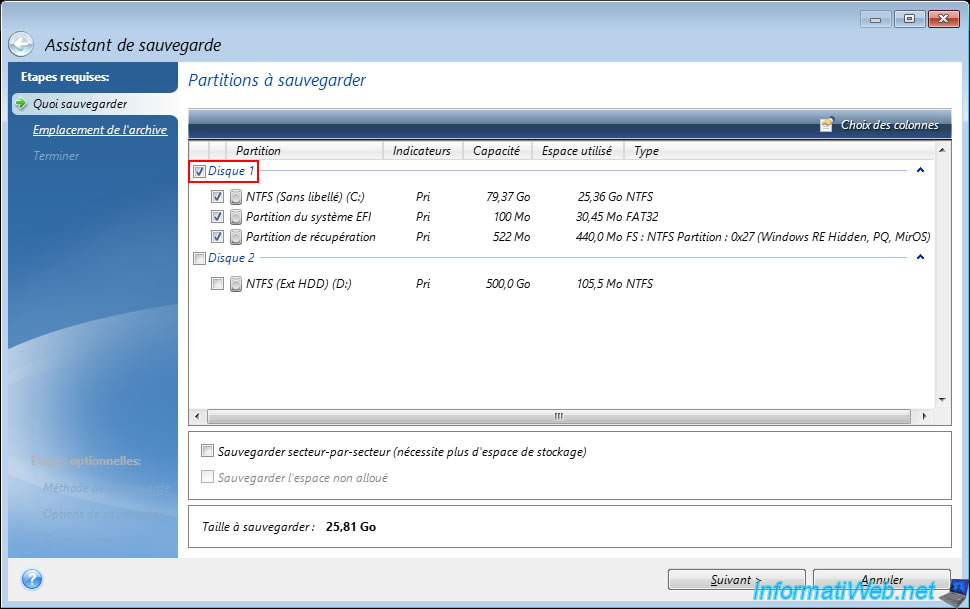Click the green arrow icon beside Quoi sauvegarder

tap(21, 104)
